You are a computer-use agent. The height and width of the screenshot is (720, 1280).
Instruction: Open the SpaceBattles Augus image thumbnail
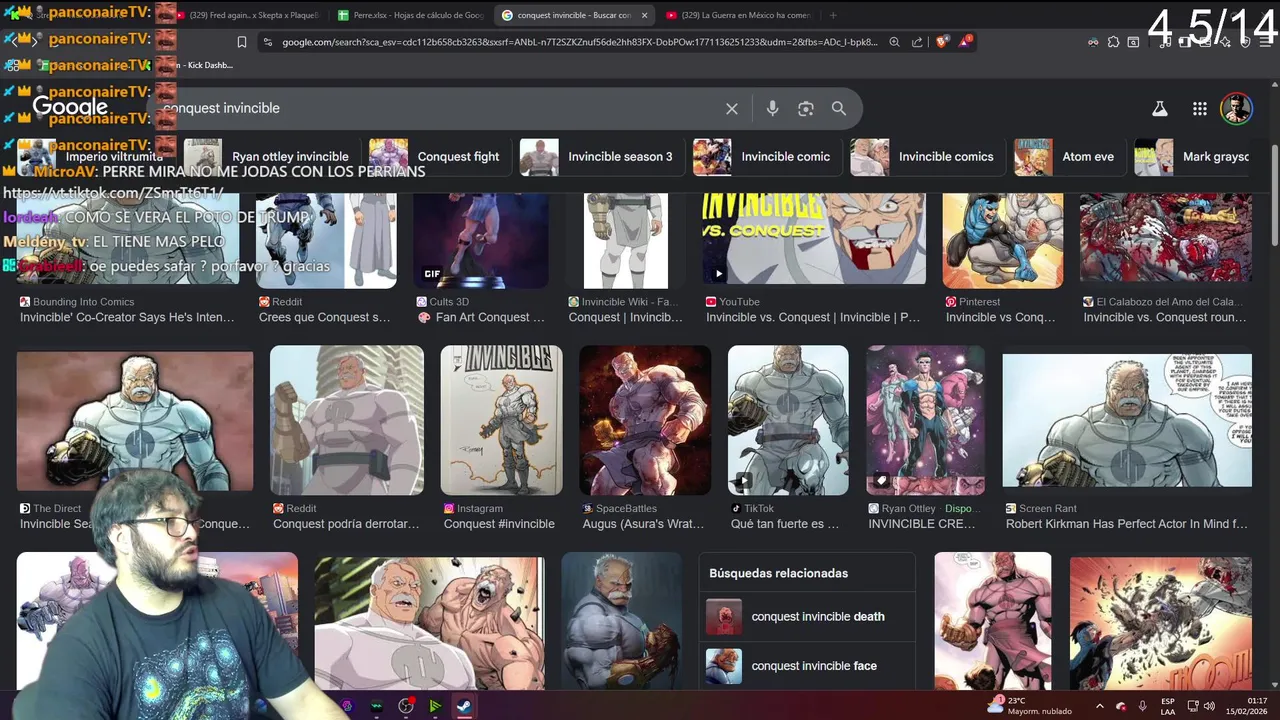[645, 420]
